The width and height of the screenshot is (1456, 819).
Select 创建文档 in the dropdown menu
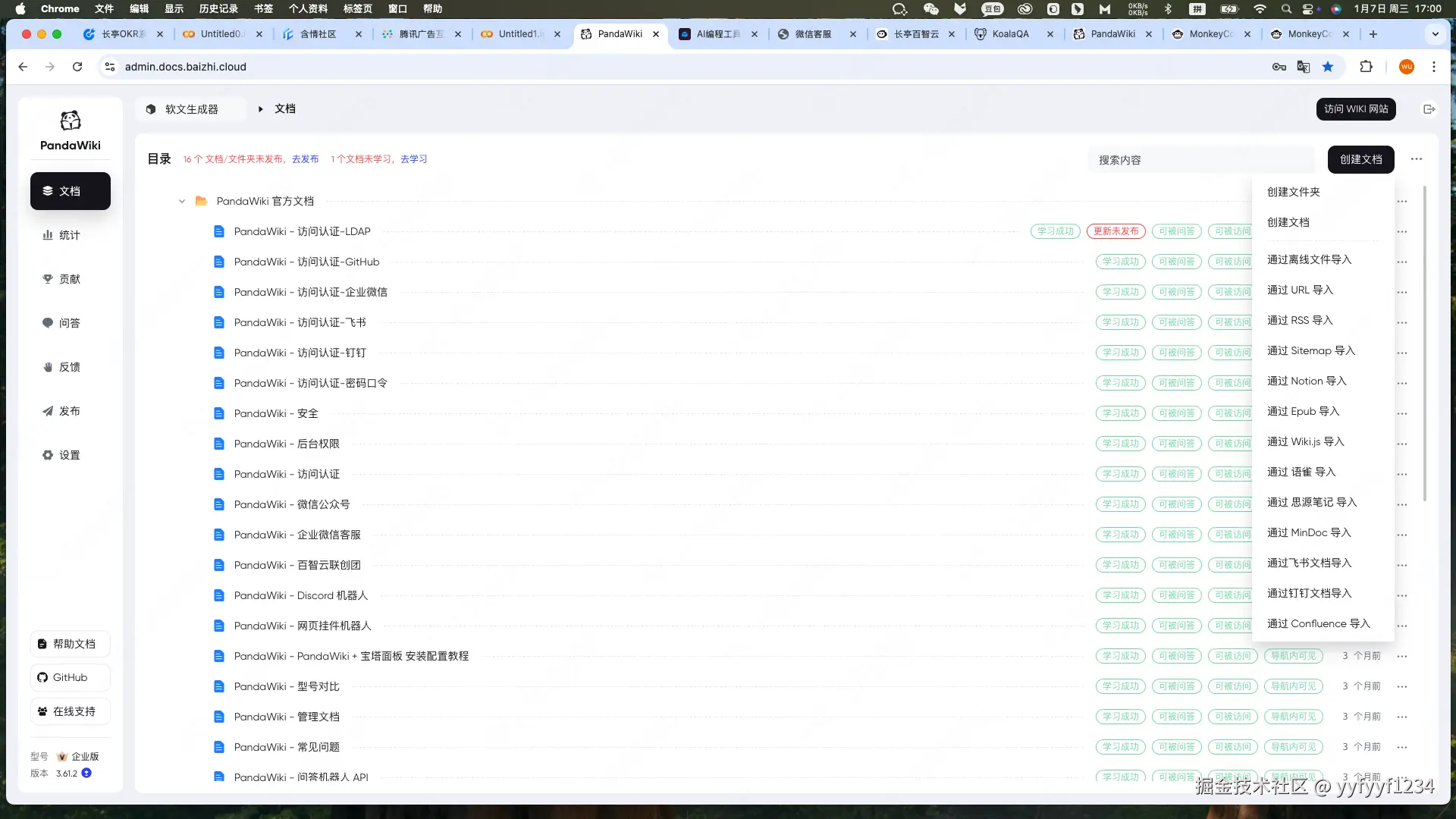pyautogui.click(x=1323, y=222)
